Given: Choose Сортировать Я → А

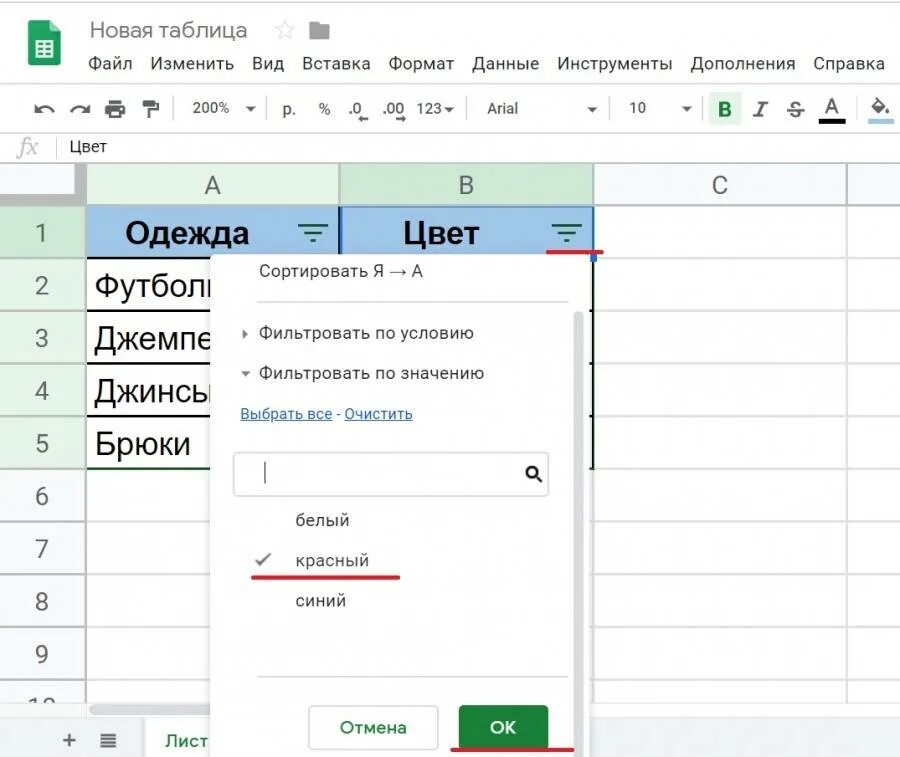Looking at the screenshot, I should tap(341, 271).
